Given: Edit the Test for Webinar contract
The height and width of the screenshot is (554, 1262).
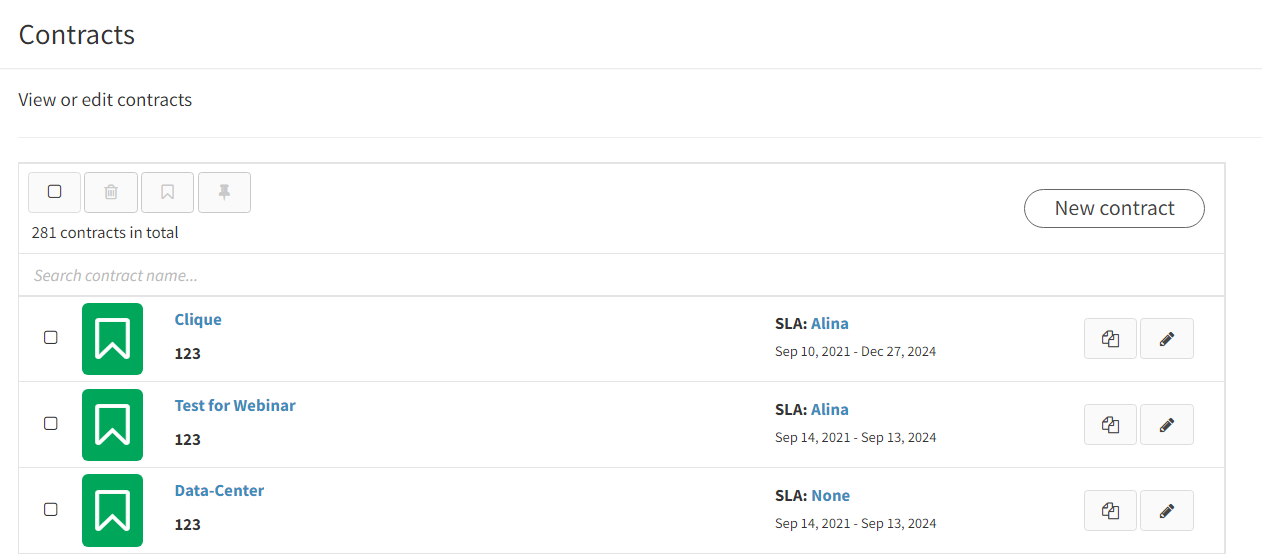Looking at the screenshot, I should click(x=1167, y=425).
